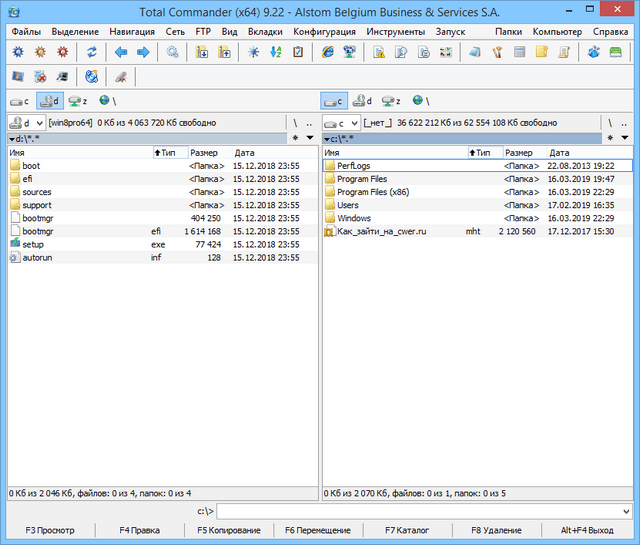Click the paper scroll toolbar icon
Viewport: 640px width, 545px height.
pos(564,52)
